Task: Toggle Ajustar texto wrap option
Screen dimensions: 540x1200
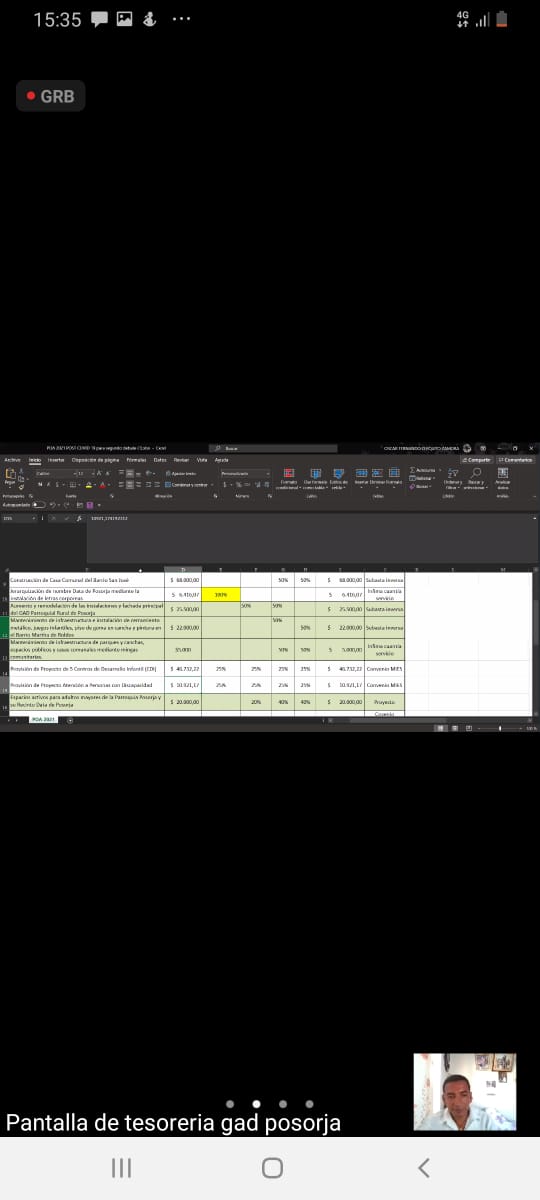Action: [182, 473]
